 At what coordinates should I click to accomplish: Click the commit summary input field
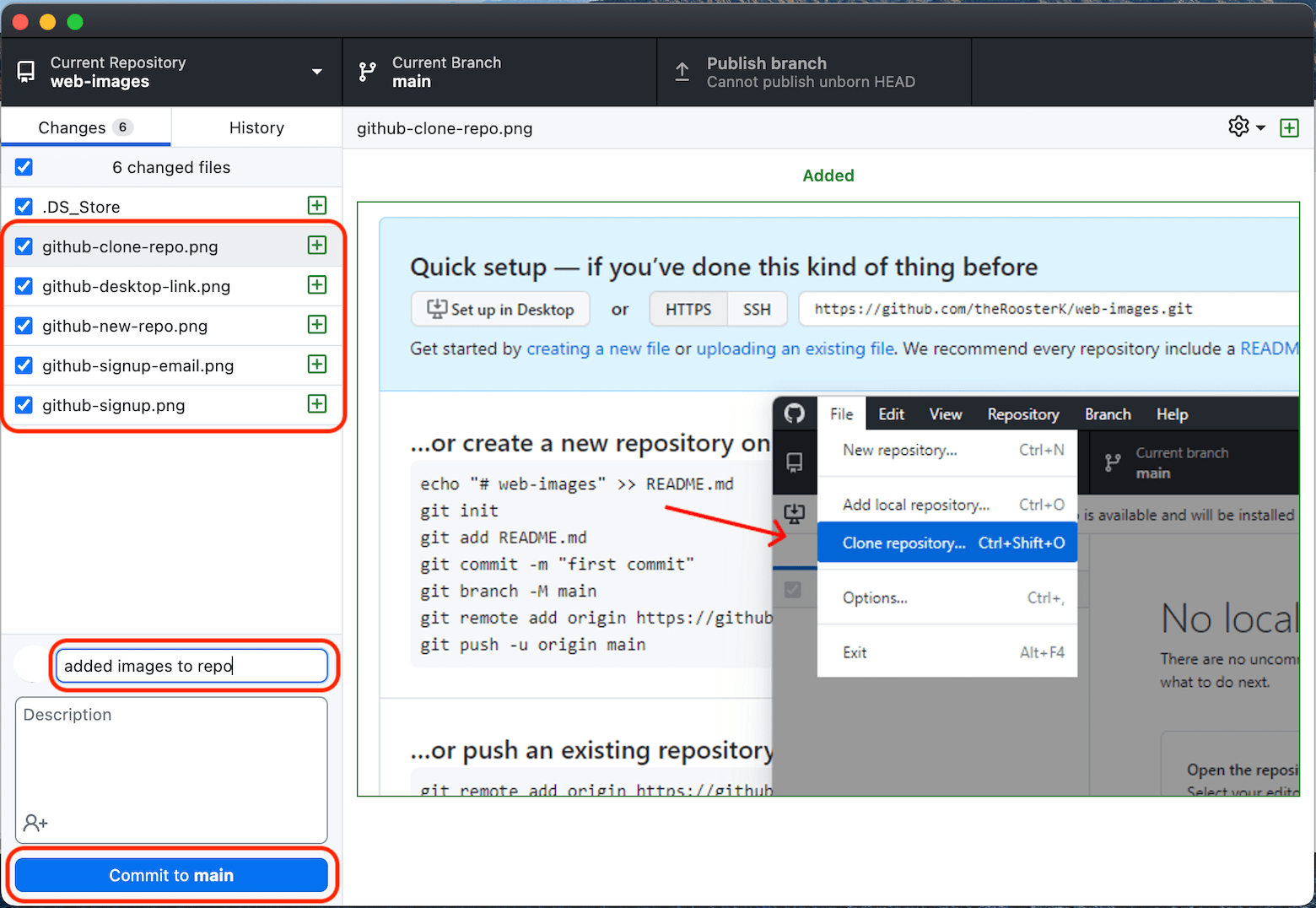191,666
